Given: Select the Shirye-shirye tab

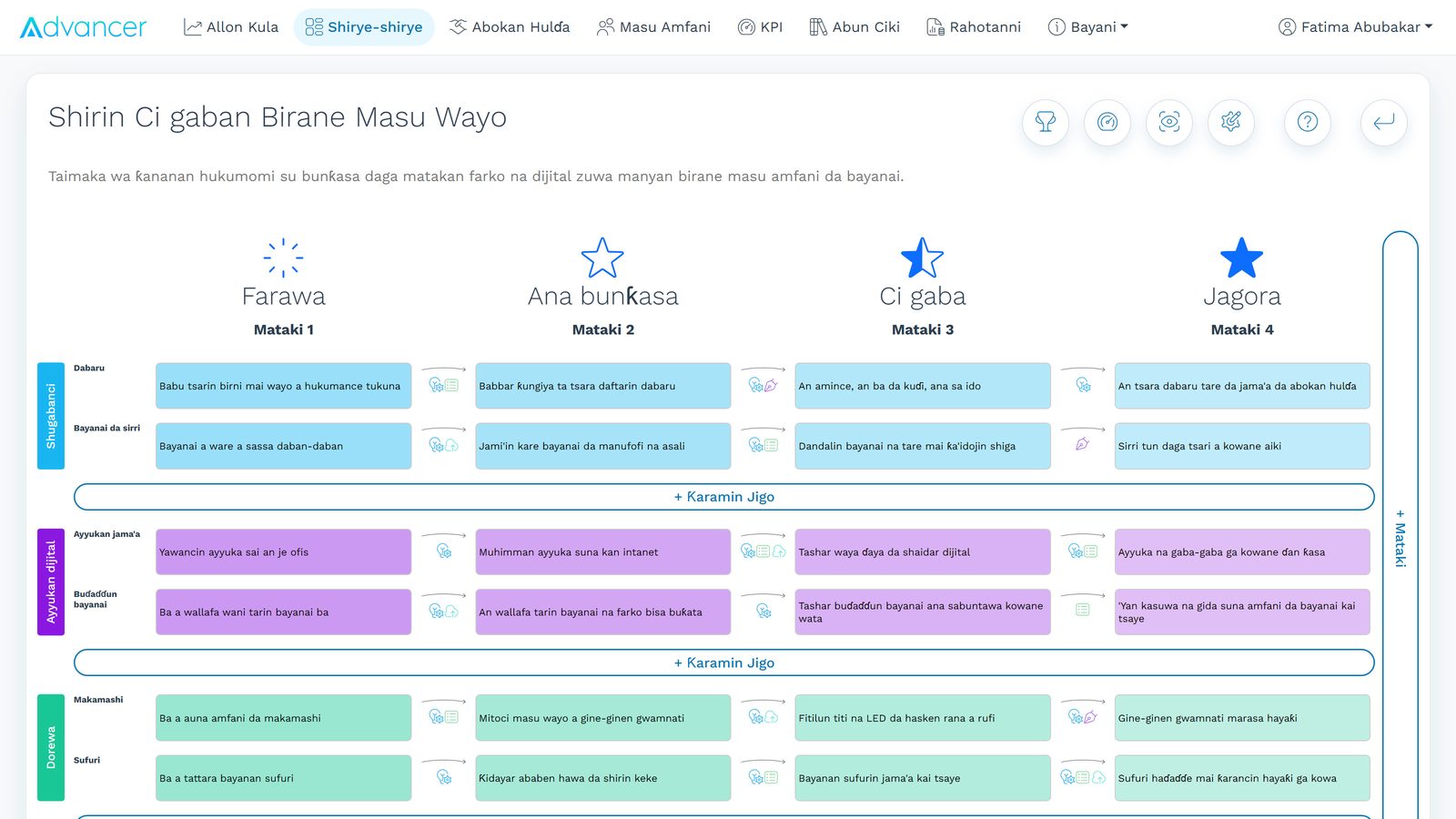Looking at the screenshot, I should [364, 27].
